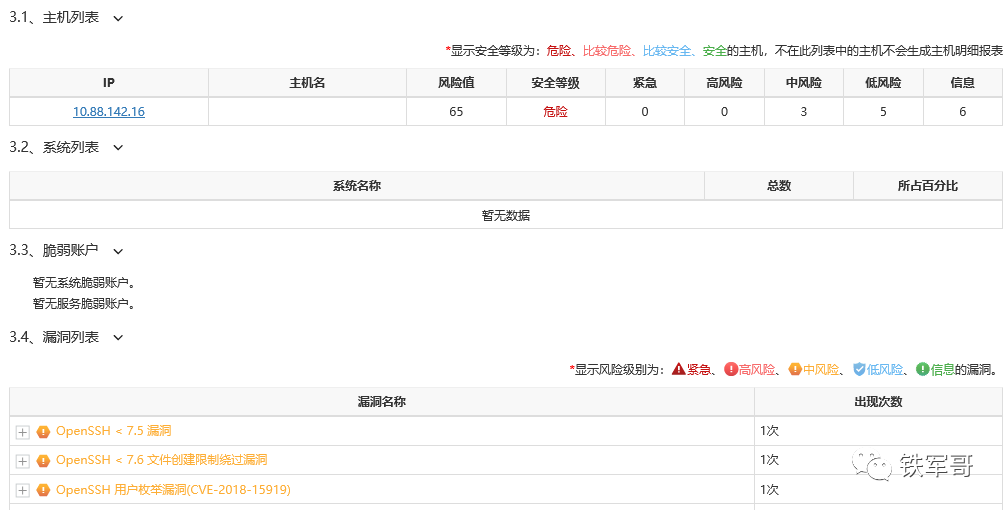The height and width of the screenshot is (510, 1006).
Task: Click the 比较危险 label in the security legend
Action: [607, 51]
